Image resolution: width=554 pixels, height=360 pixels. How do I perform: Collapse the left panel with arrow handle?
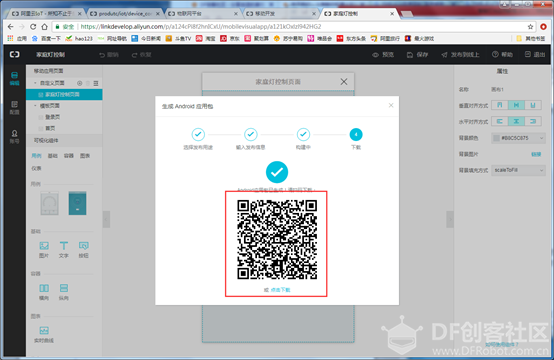point(106,219)
